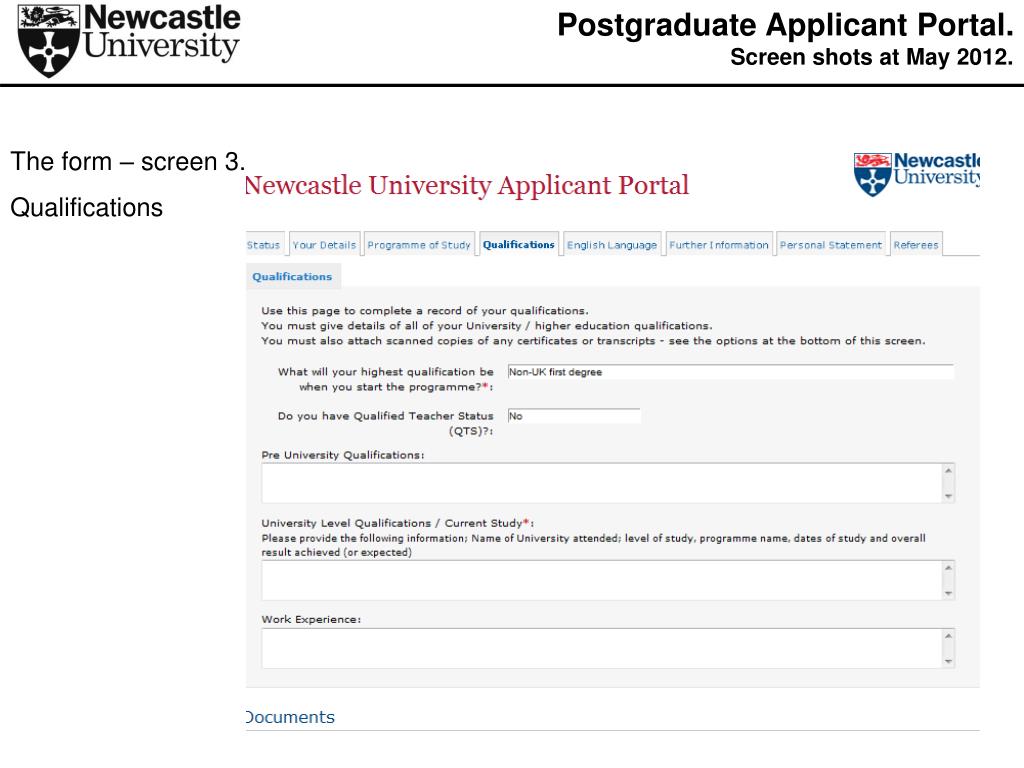The width and height of the screenshot is (1024, 768).
Task: Click the down arrow of University Level Qualifications scrollbar
Action: [x=948, y=594]
